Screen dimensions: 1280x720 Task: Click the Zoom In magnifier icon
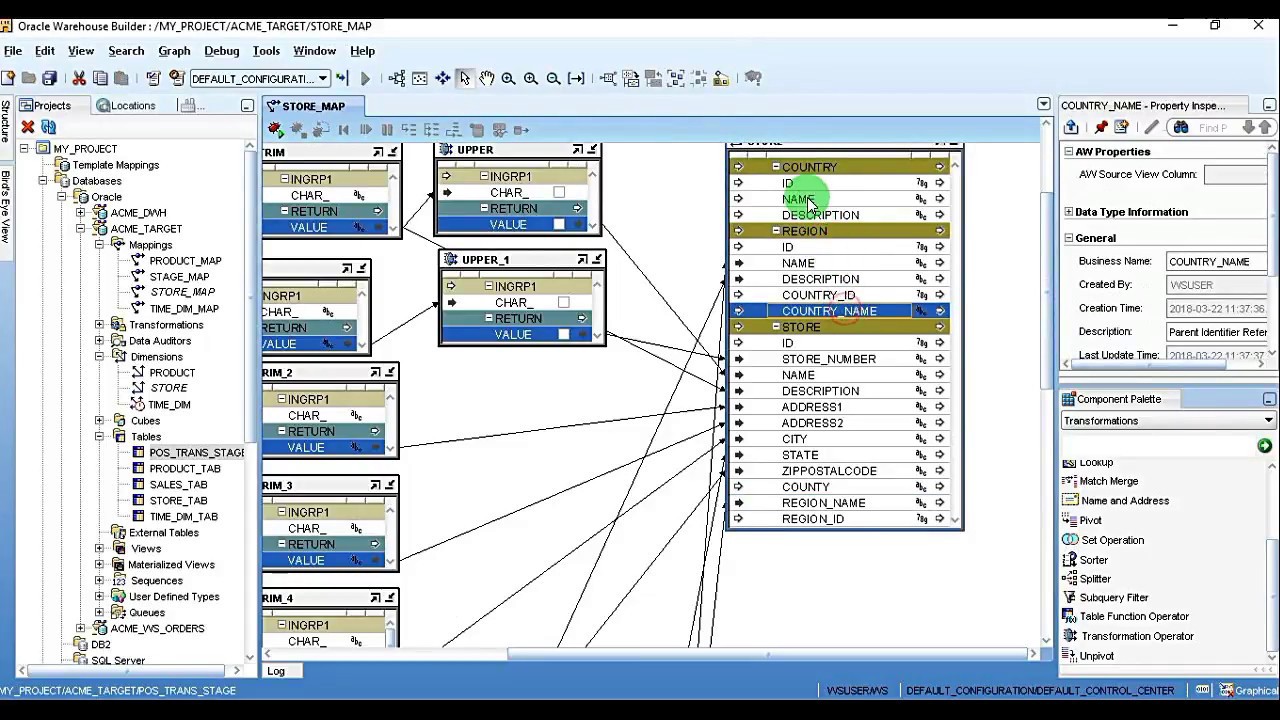(x=508, y=78)
